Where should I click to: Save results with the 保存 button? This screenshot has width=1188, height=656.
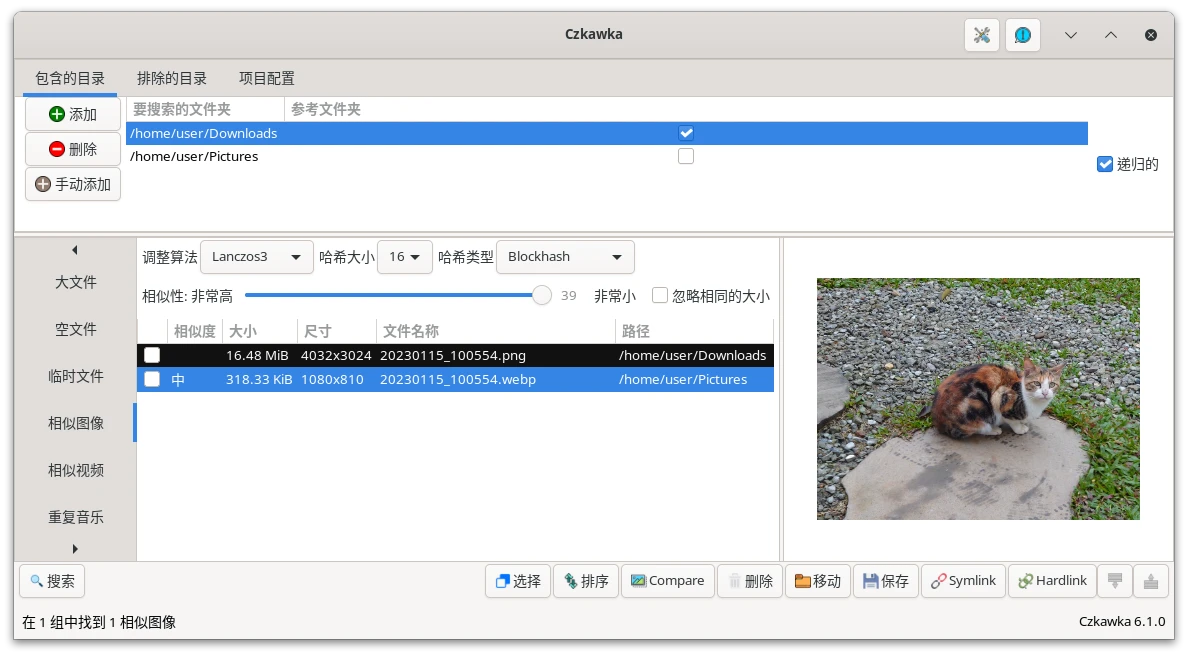point(885,581)
